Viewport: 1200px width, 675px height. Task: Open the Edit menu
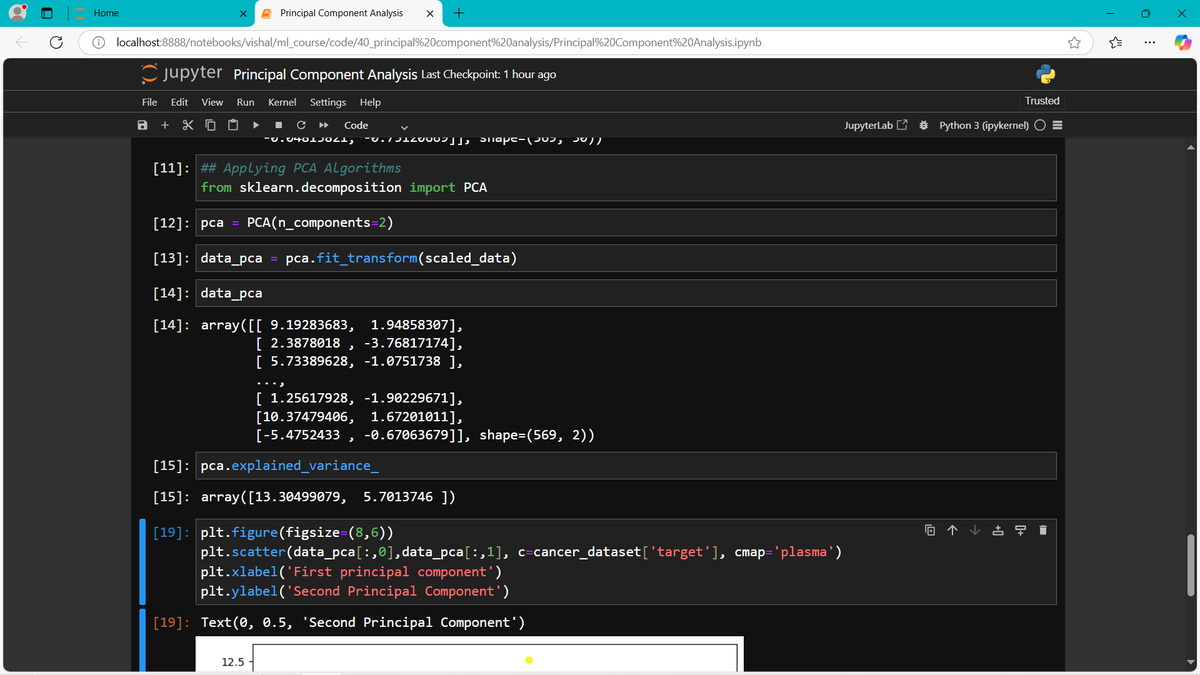(180, 102)
